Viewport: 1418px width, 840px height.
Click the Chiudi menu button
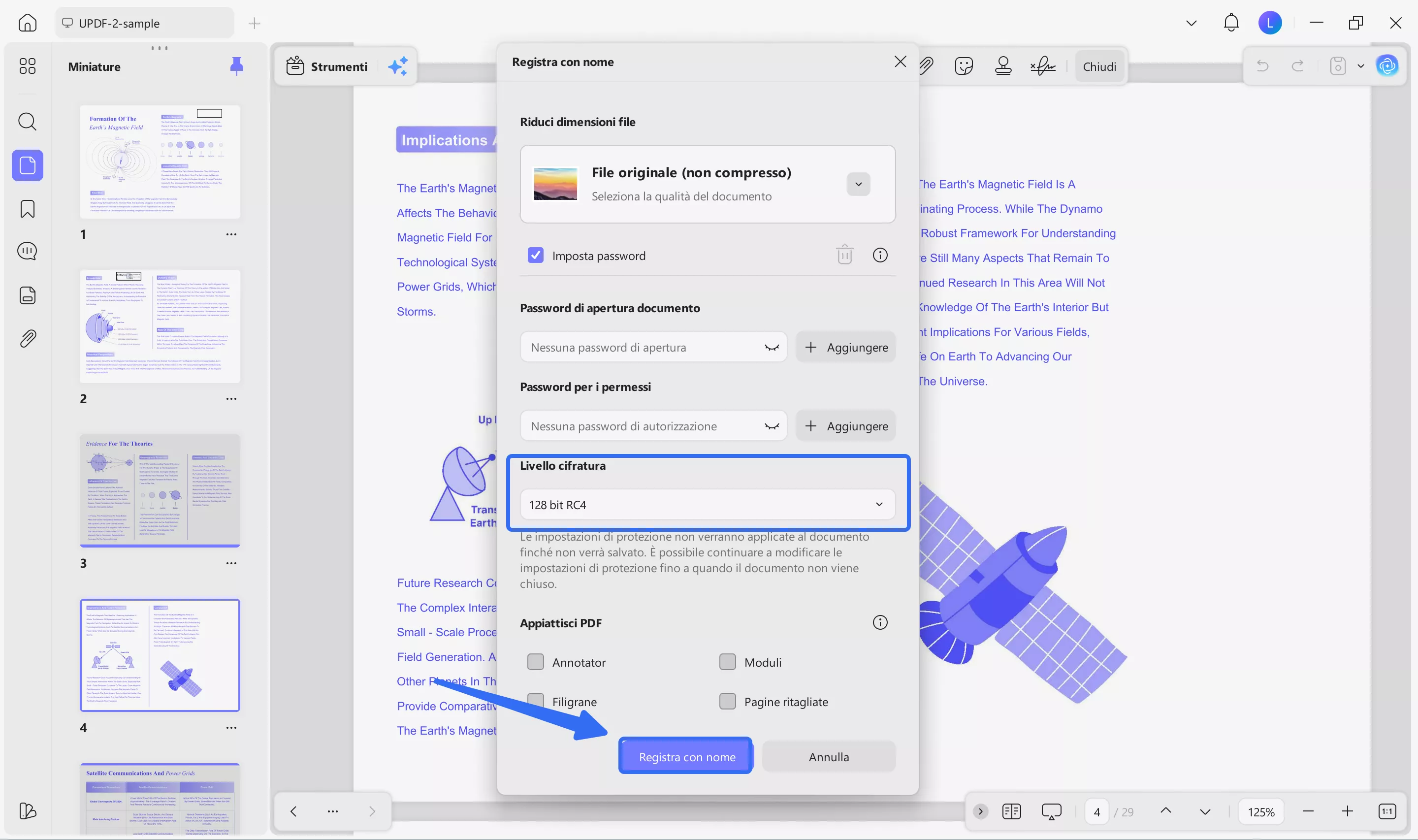[x=1099, y=65]
